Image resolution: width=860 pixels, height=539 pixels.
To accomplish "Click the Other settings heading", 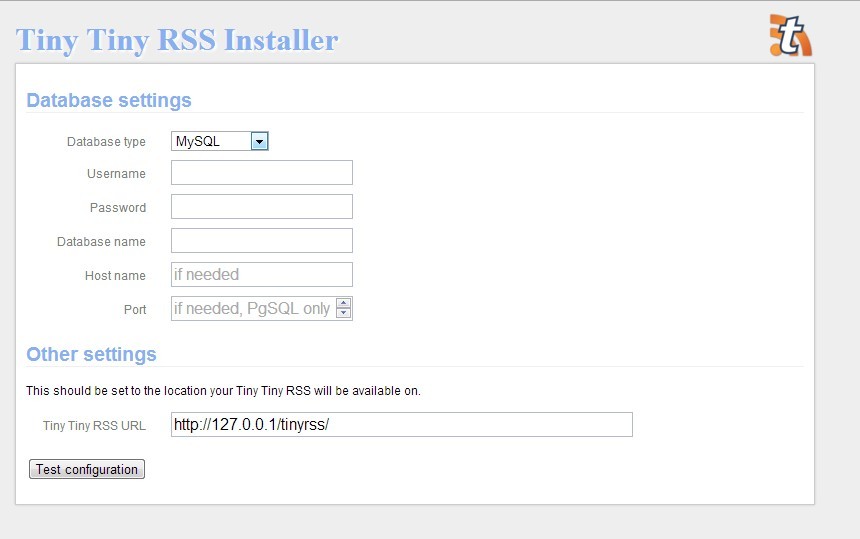I will tap(91, 354).
